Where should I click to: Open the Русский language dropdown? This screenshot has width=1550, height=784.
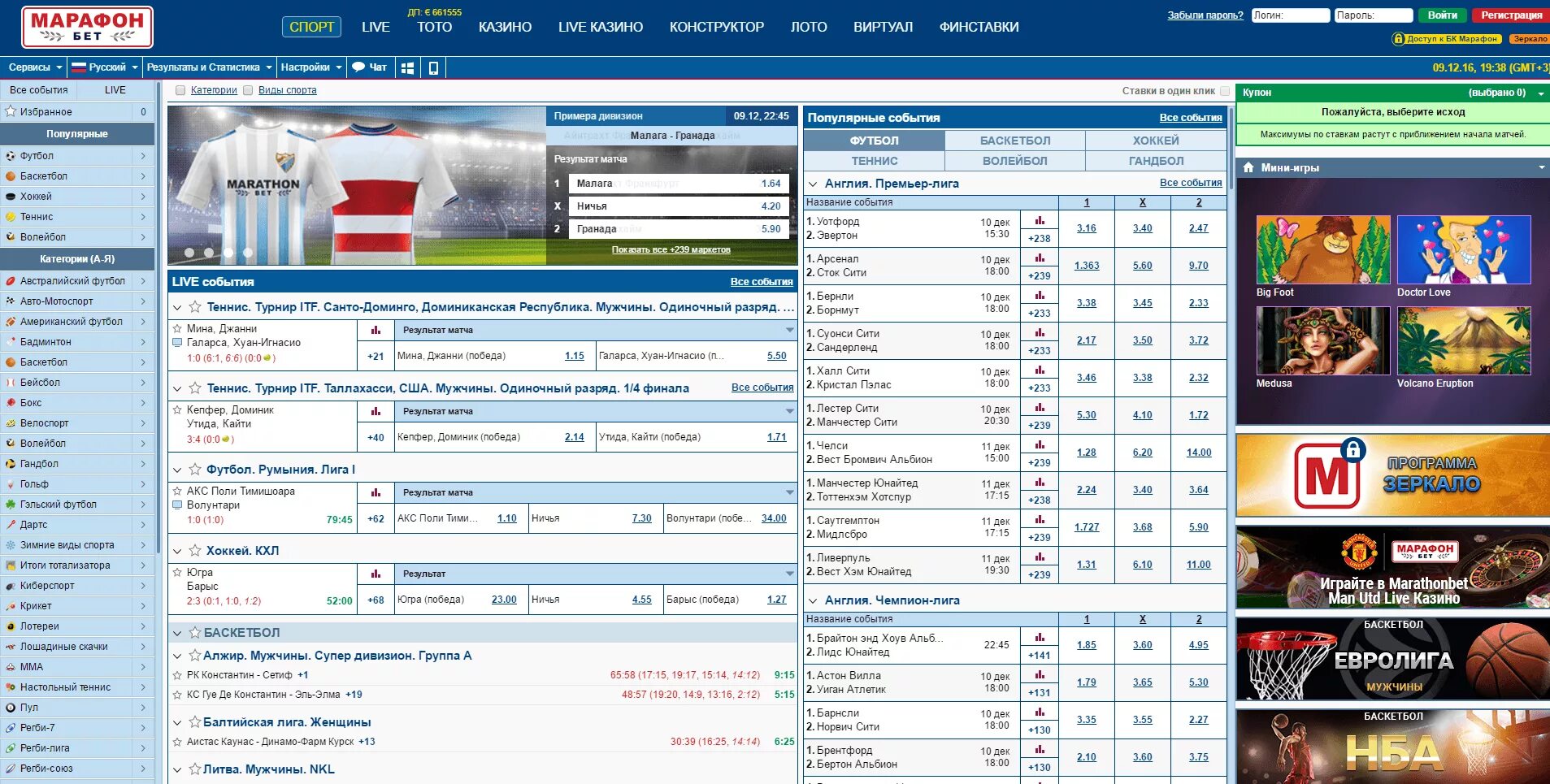point(104,67)
